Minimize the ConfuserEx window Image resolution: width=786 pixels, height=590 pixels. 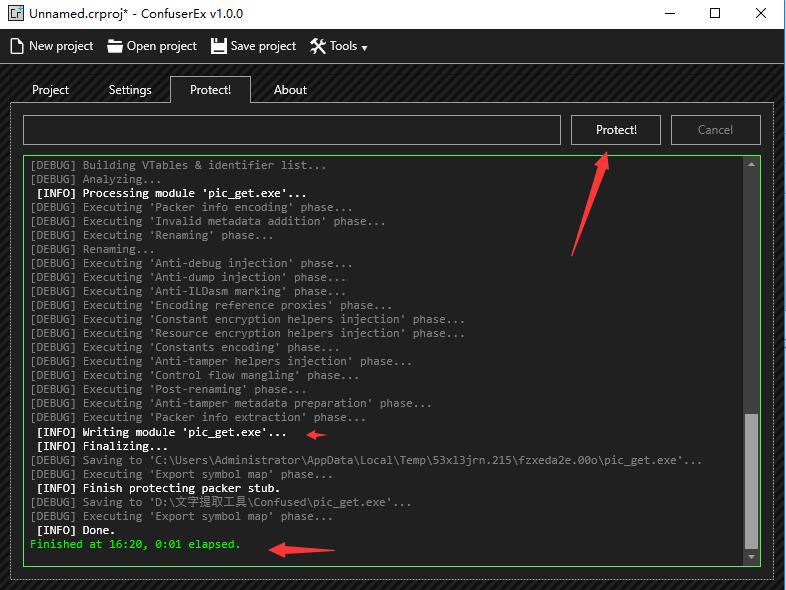668,14
